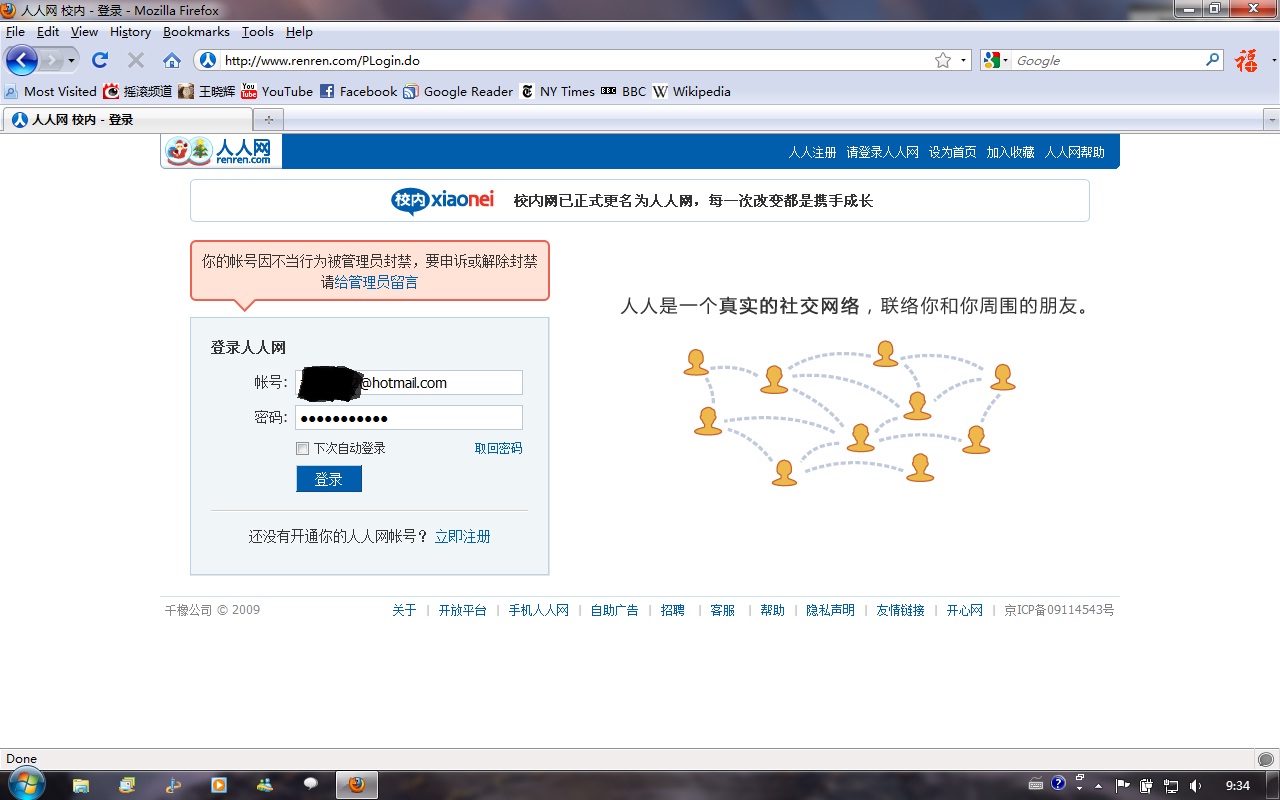
Task: Open the URL bar history dropdown
Action: pyautogui.click(x=964, y=60)
